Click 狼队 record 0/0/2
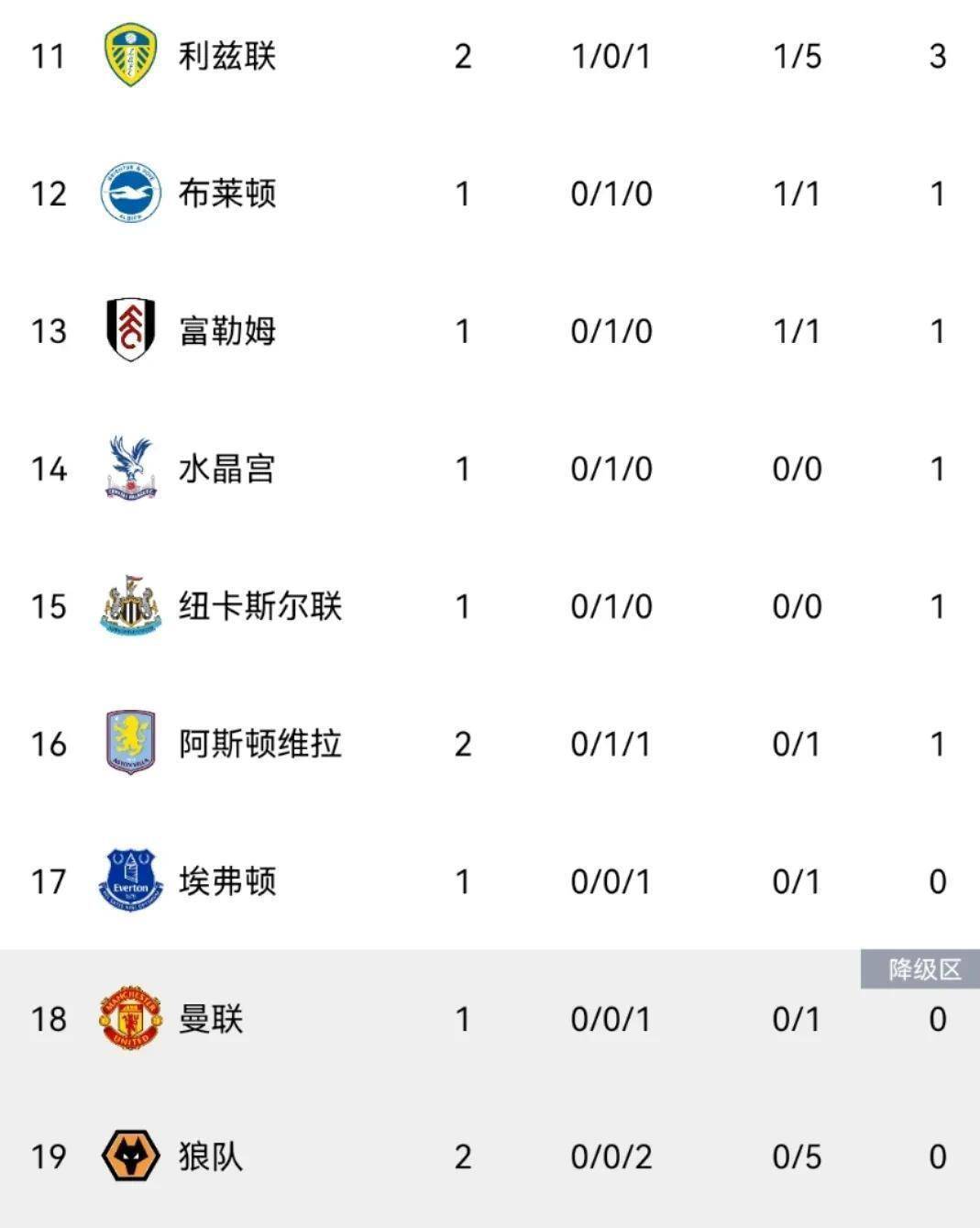This screenshot has height=1228, width=980. [611, 1156]
